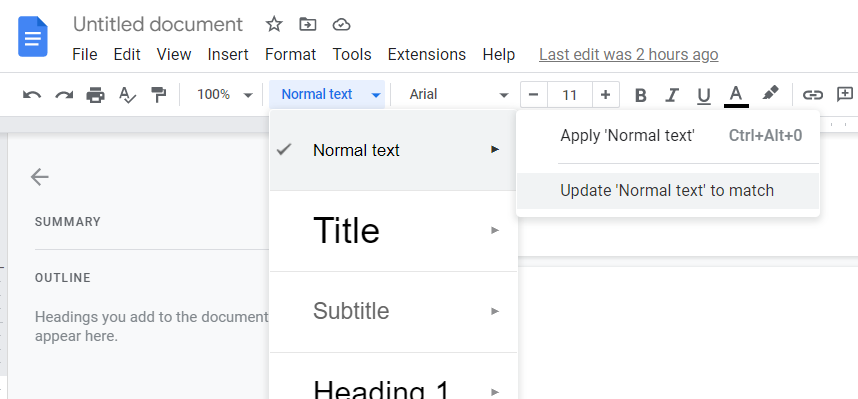Choose the Subtitle style
This screenshot has height=399, width=858.
coord(393,311)
